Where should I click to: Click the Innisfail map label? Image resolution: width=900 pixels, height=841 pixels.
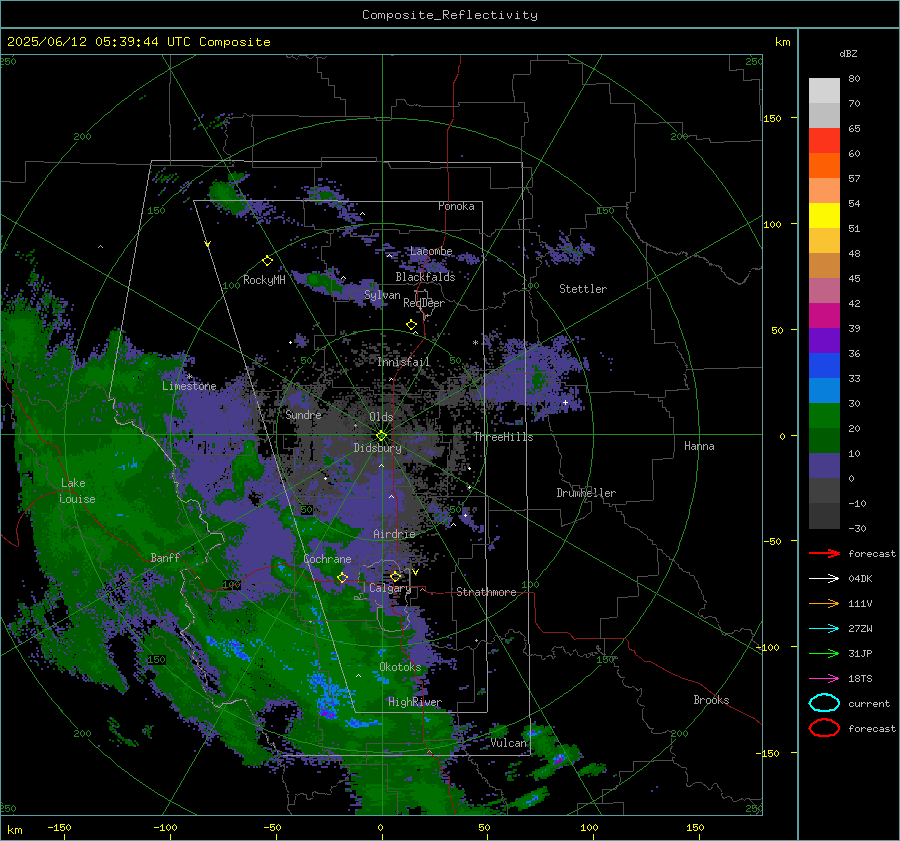tap(403, 362)
